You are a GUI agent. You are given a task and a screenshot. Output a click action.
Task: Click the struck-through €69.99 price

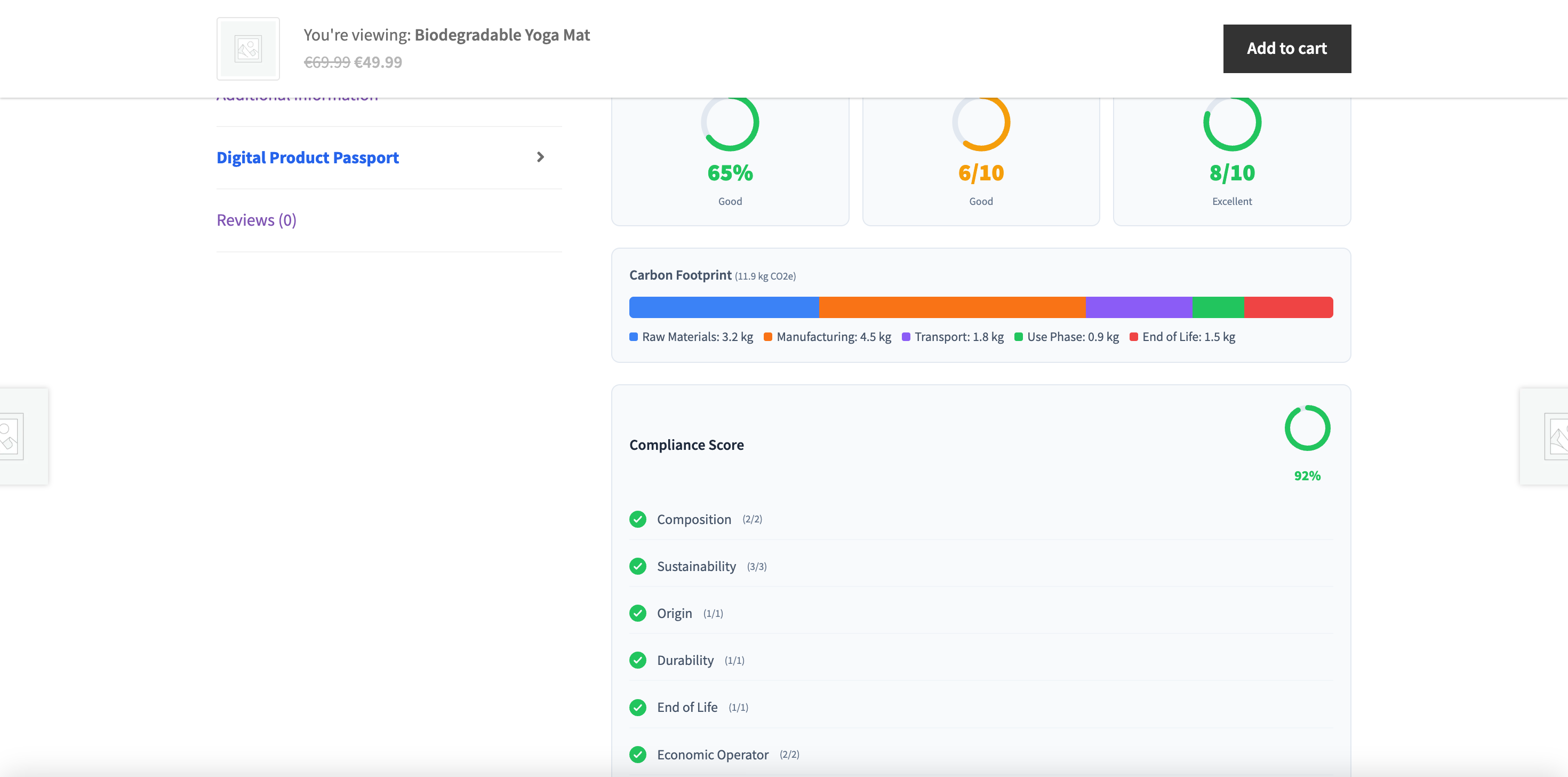tap(327, 62)
